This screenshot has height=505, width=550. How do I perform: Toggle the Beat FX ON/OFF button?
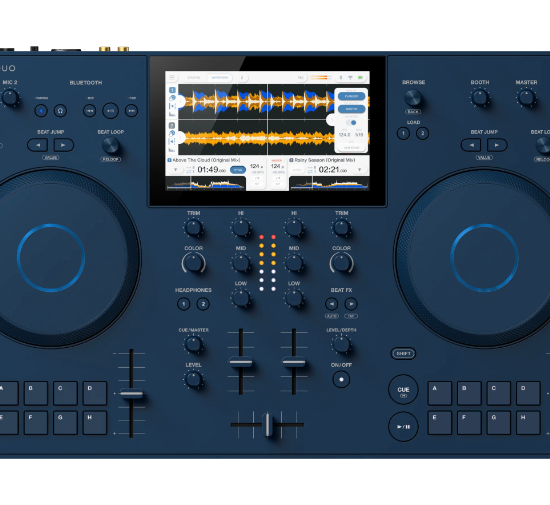pyautogui.click(x=341, y=379)
